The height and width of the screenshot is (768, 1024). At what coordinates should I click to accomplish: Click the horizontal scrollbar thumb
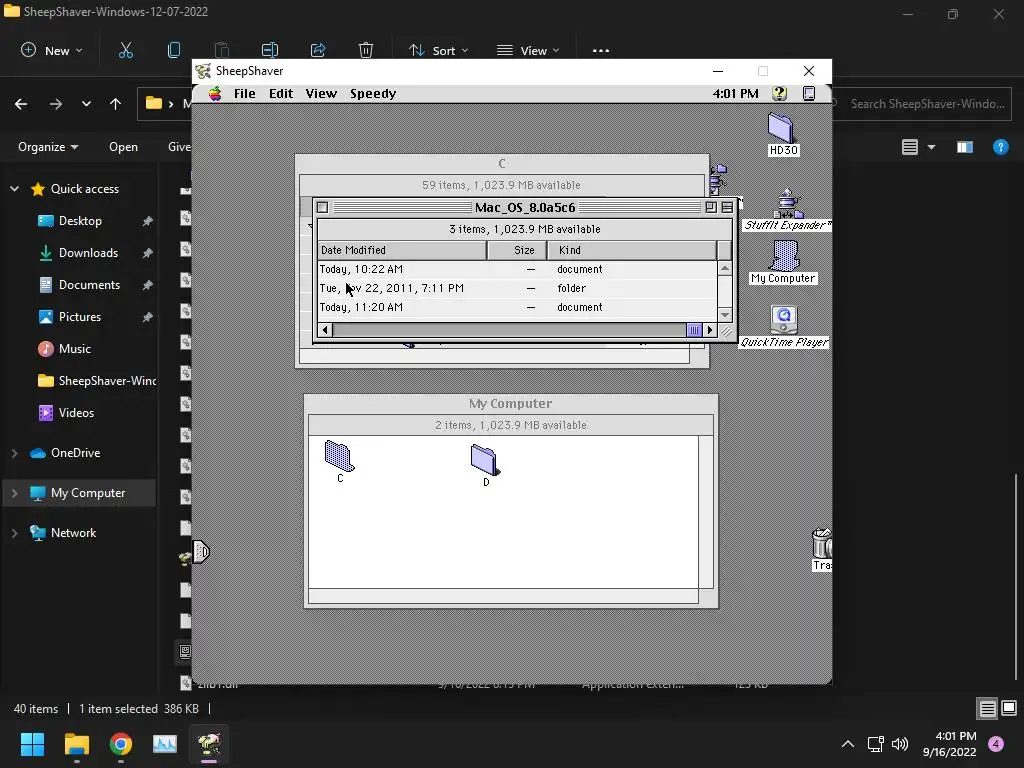(x=694, y=330)
